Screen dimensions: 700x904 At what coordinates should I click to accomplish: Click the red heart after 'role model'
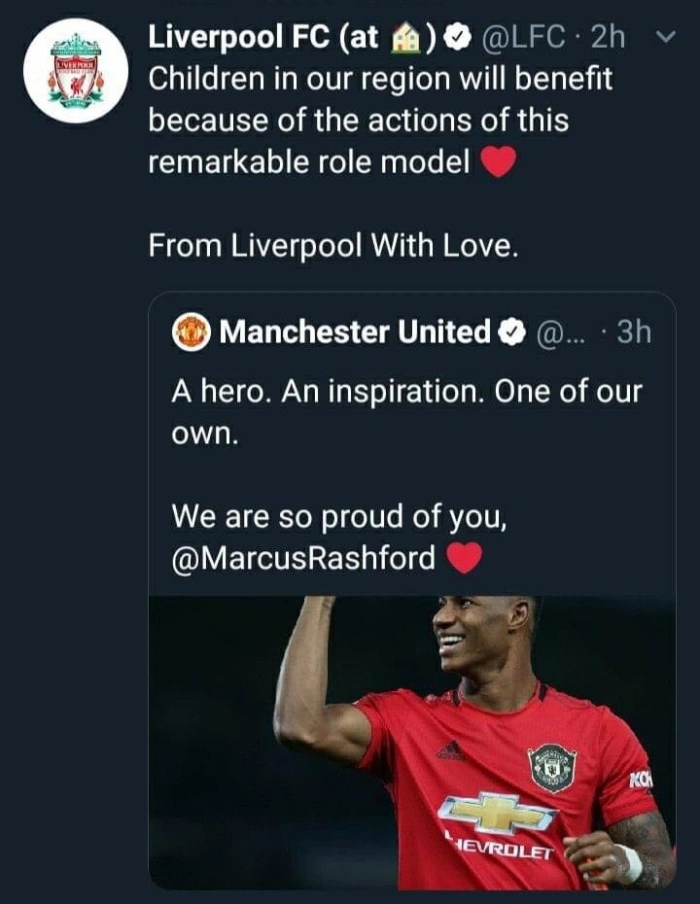click(498, 162)
